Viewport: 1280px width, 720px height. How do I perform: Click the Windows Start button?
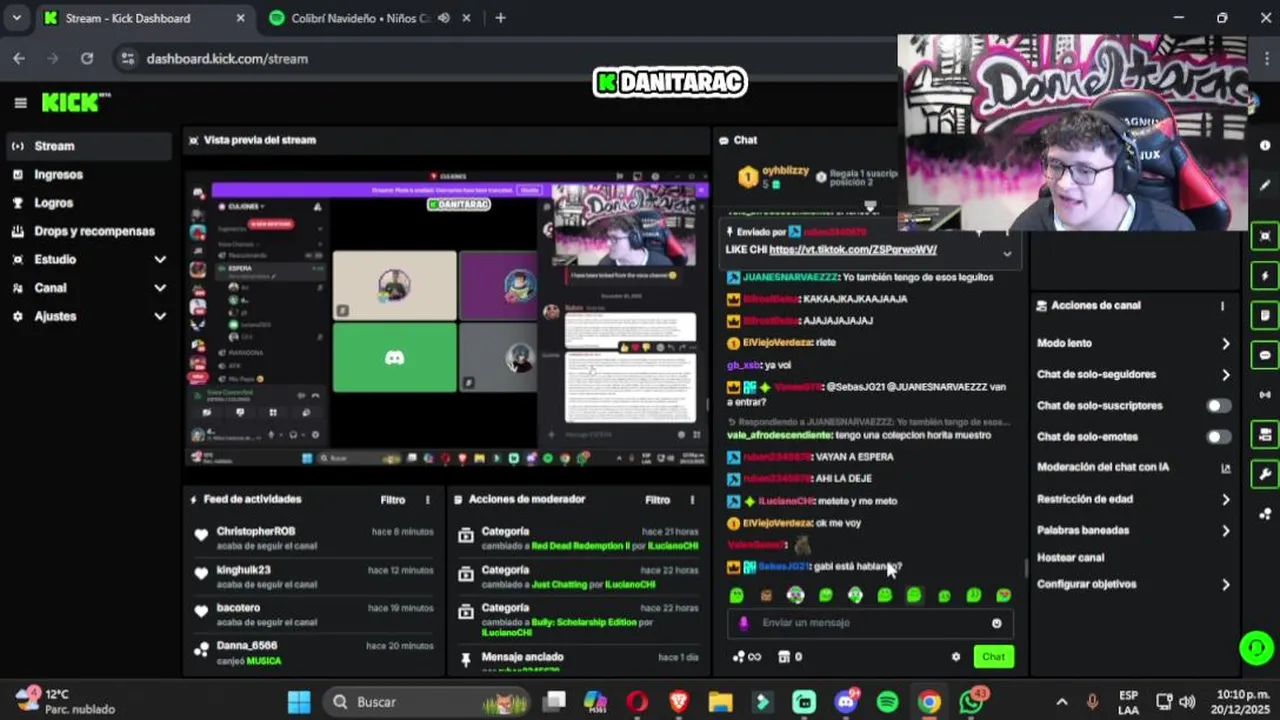(298, 702)
